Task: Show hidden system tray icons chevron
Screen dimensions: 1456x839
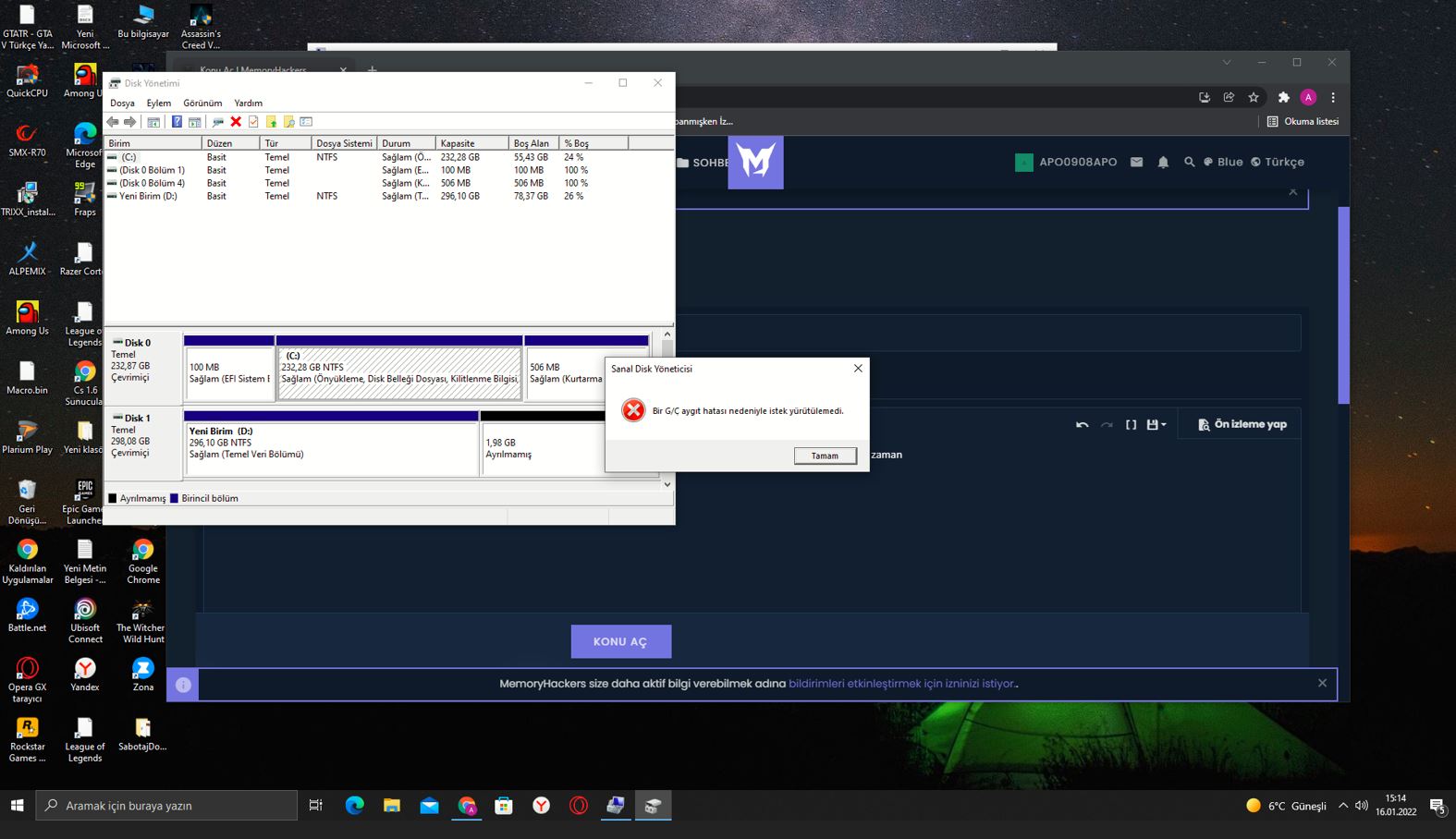Action: 1343,806
